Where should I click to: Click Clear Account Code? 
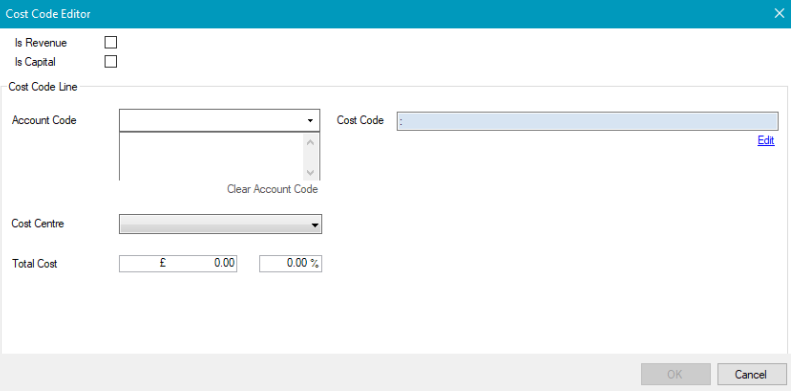[x=272, y=189]
